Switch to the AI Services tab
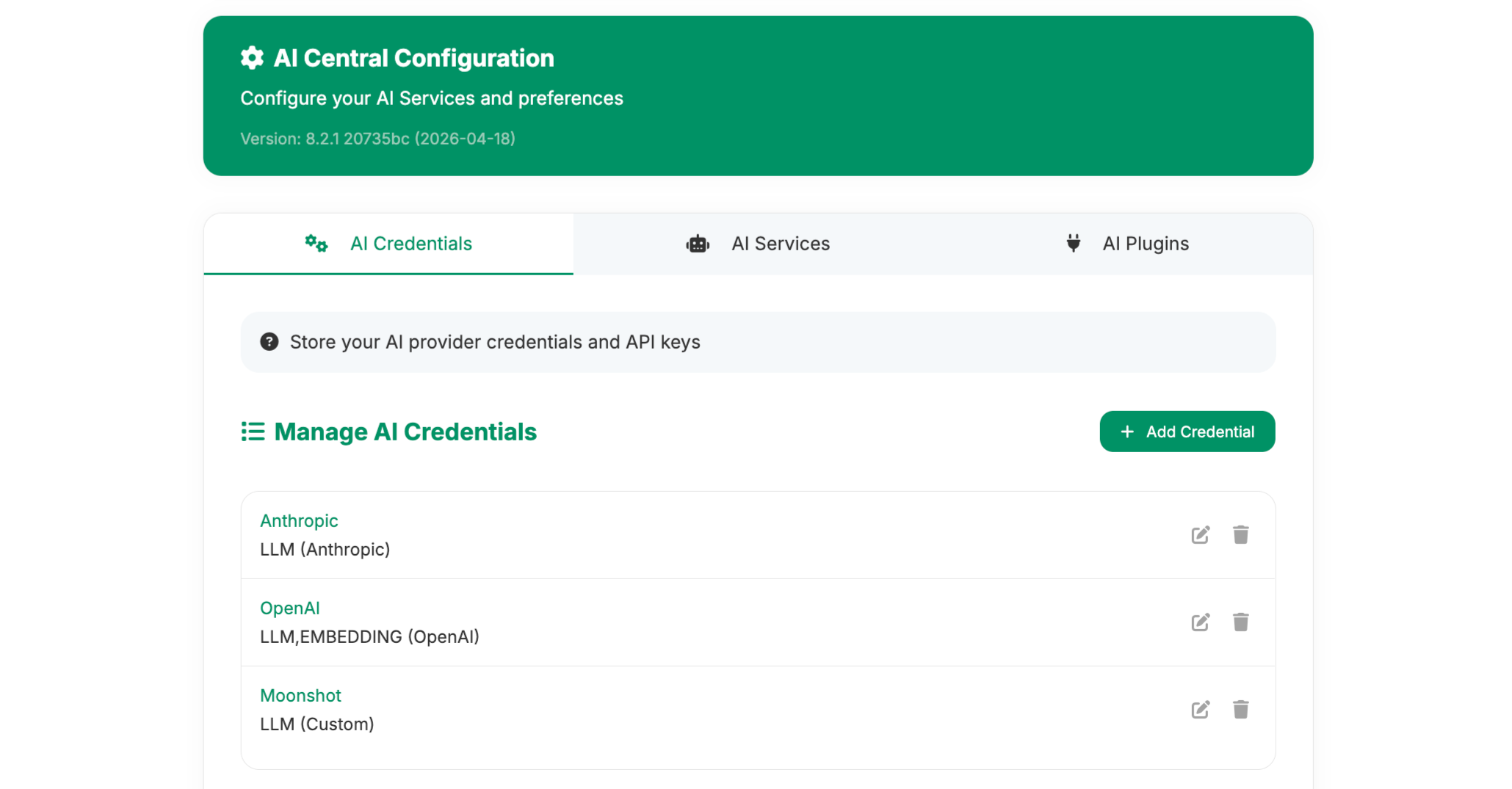 pyautogui.click(x=780, y=244)
